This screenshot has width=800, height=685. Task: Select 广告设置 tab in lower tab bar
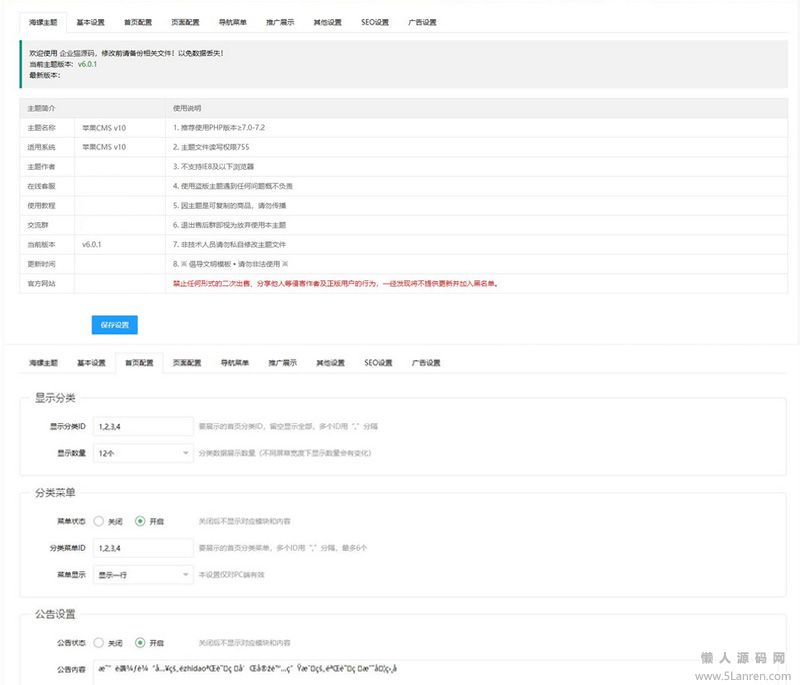[426, 363]
